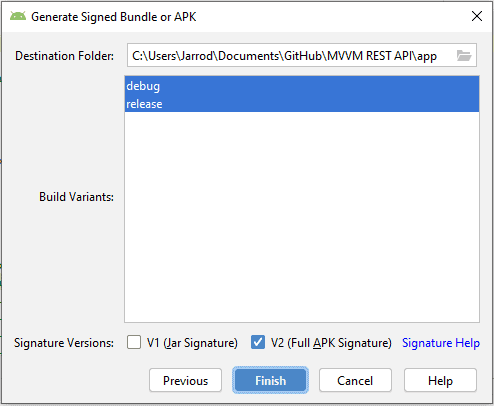Click the 'Destination Folder:' label
This screenshot has height=406, width=494.
64,56
